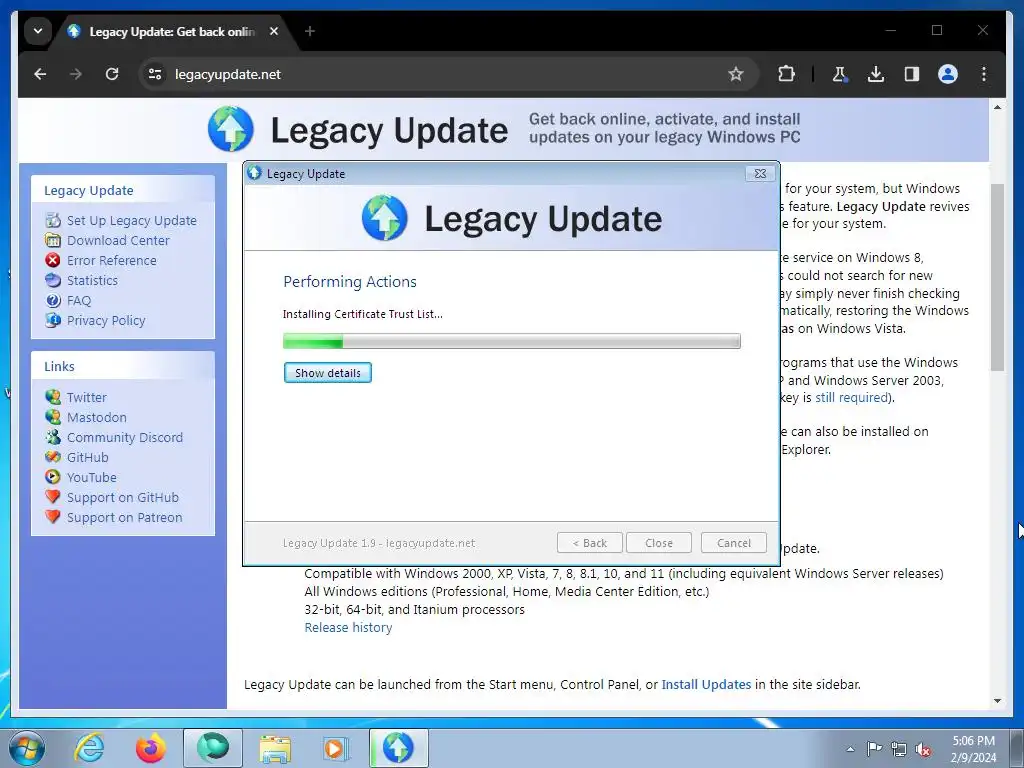This screenshot has width=1024, height=768.
Task: Select the Legacy Update browser tab
Action: point(172,31)
